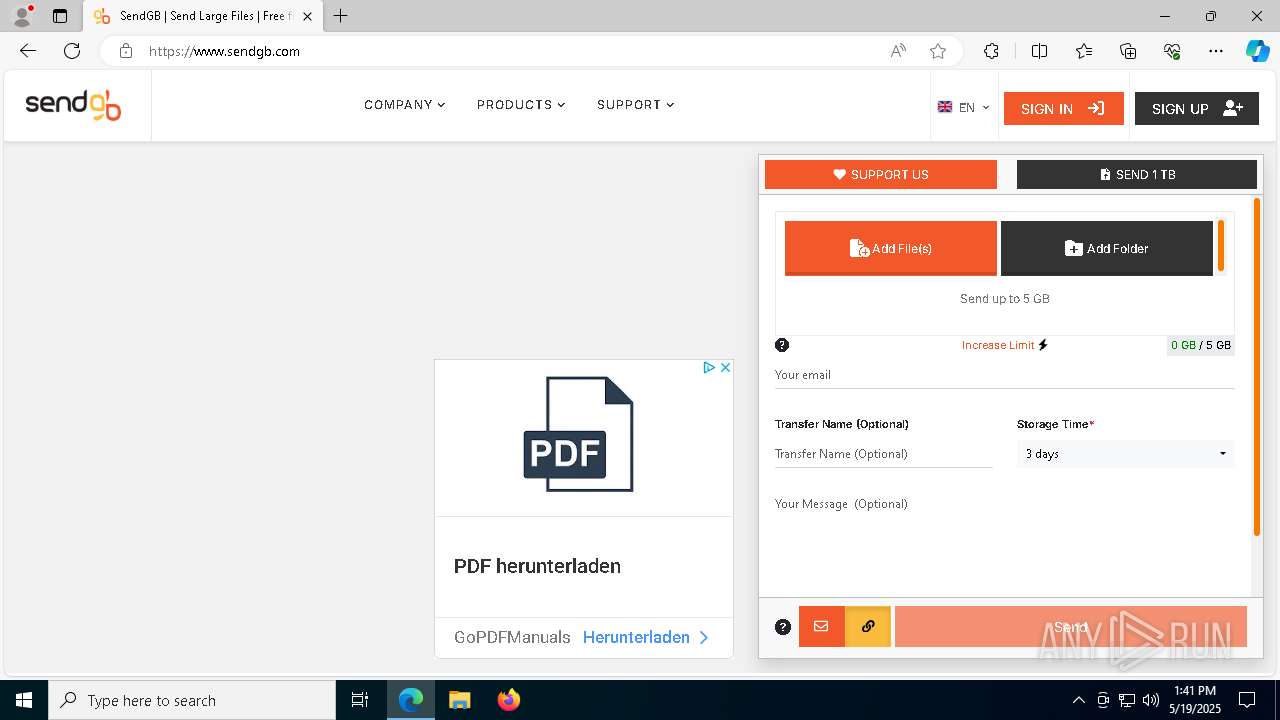
Task: Click the SEND 1 TB button
Action: (x=1137, y=174)
